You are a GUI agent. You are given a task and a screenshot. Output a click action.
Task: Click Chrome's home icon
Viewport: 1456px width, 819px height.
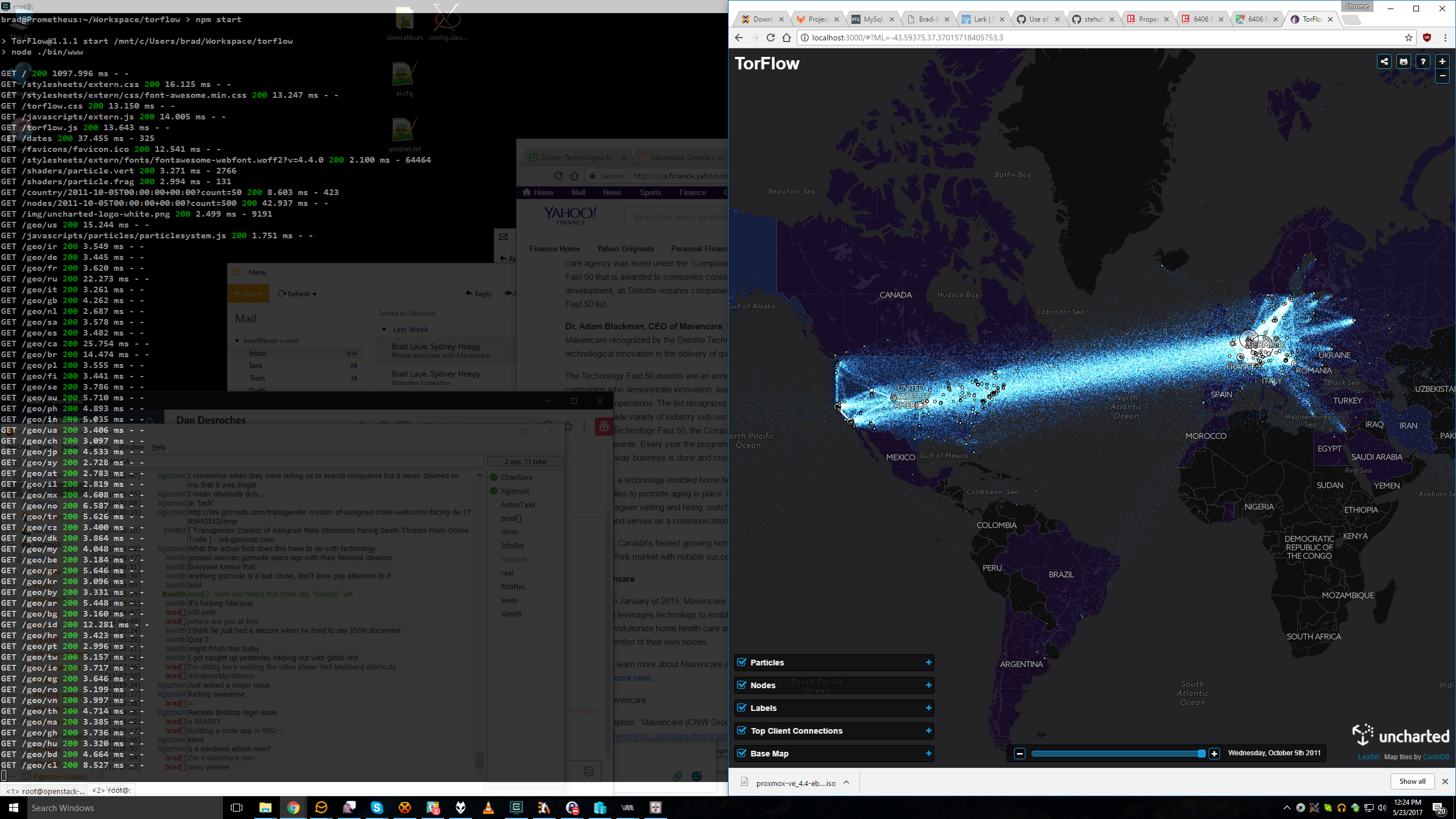point(787,38)
